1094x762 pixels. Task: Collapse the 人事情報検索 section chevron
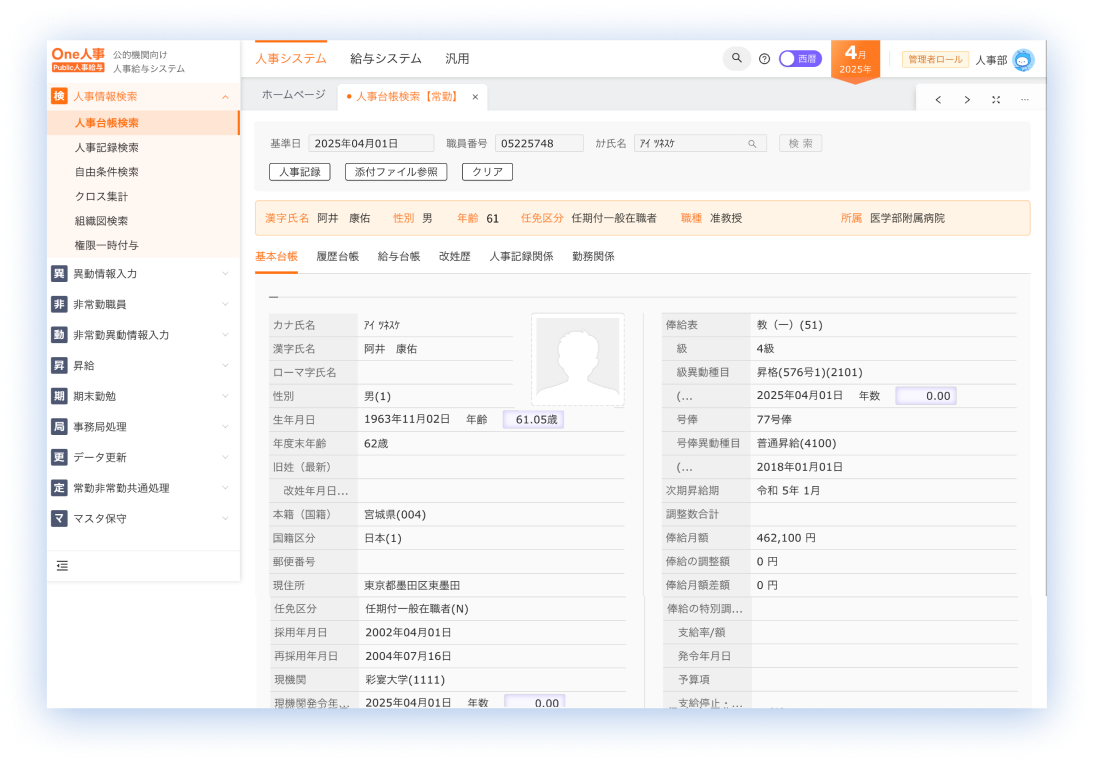[225, 97]
